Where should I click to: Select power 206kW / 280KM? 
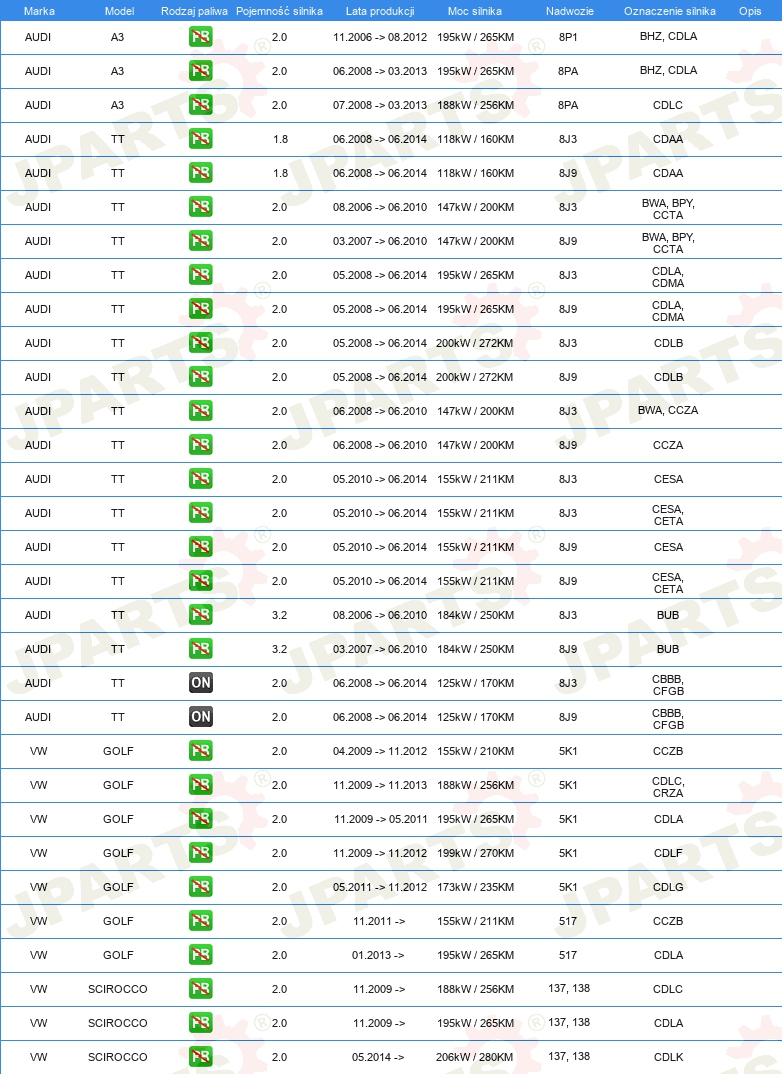(475, 1057)
